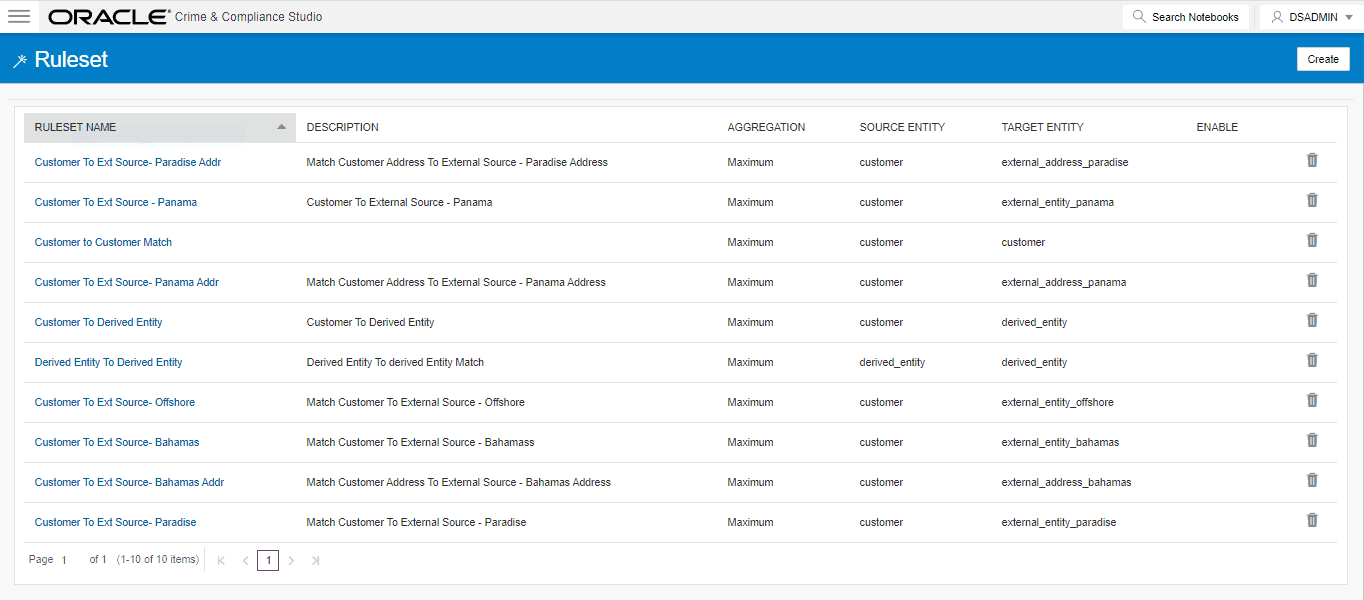This screenshot has width=1364, height=600.
Task: Open Customer To Ext Source- Bahamas Addr link
Action: (129, 482)
